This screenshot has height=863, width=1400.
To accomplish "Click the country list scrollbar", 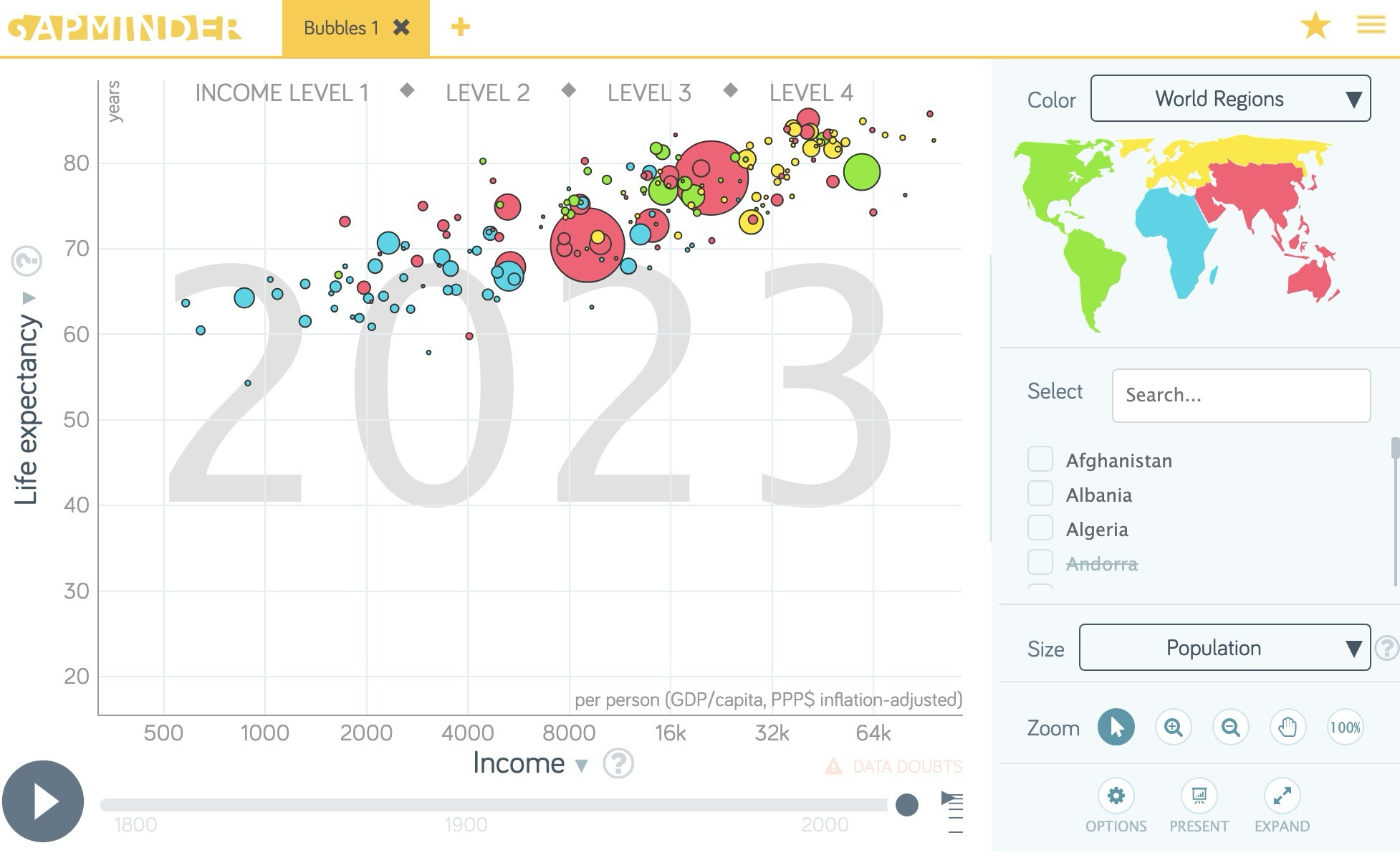I will 1396,447.
